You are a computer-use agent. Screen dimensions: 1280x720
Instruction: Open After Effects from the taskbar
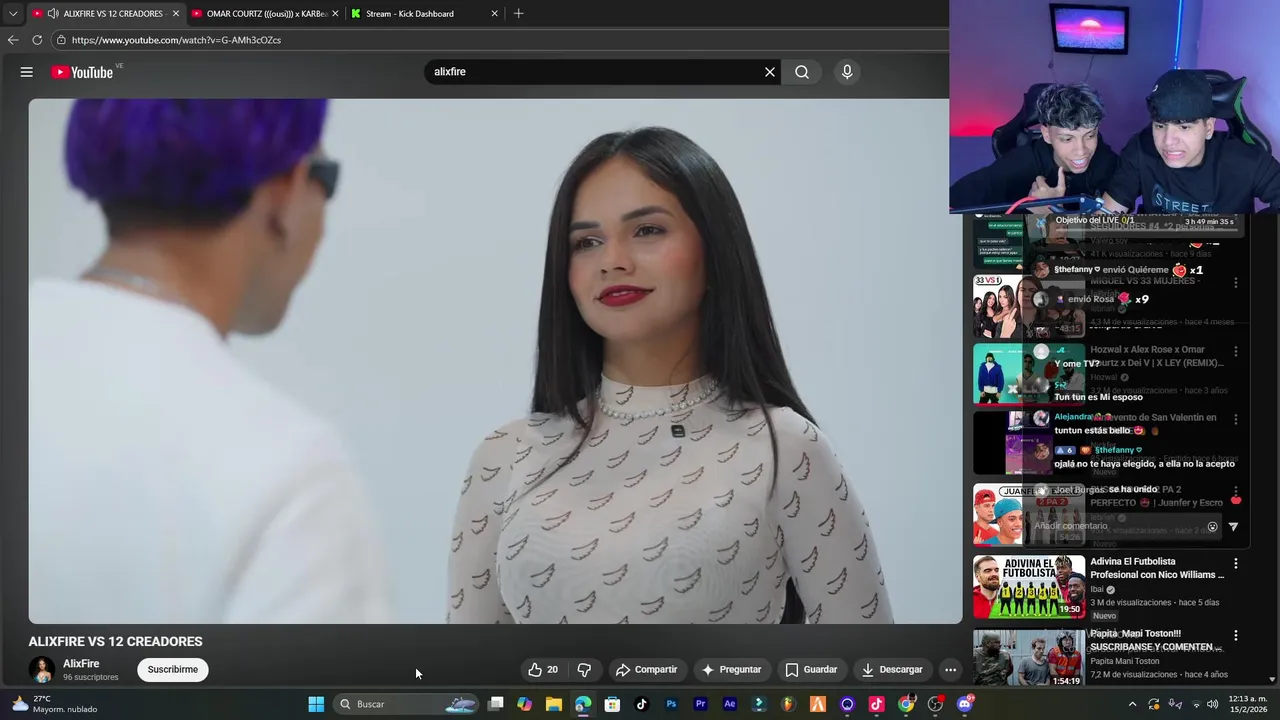coord(729,704)
